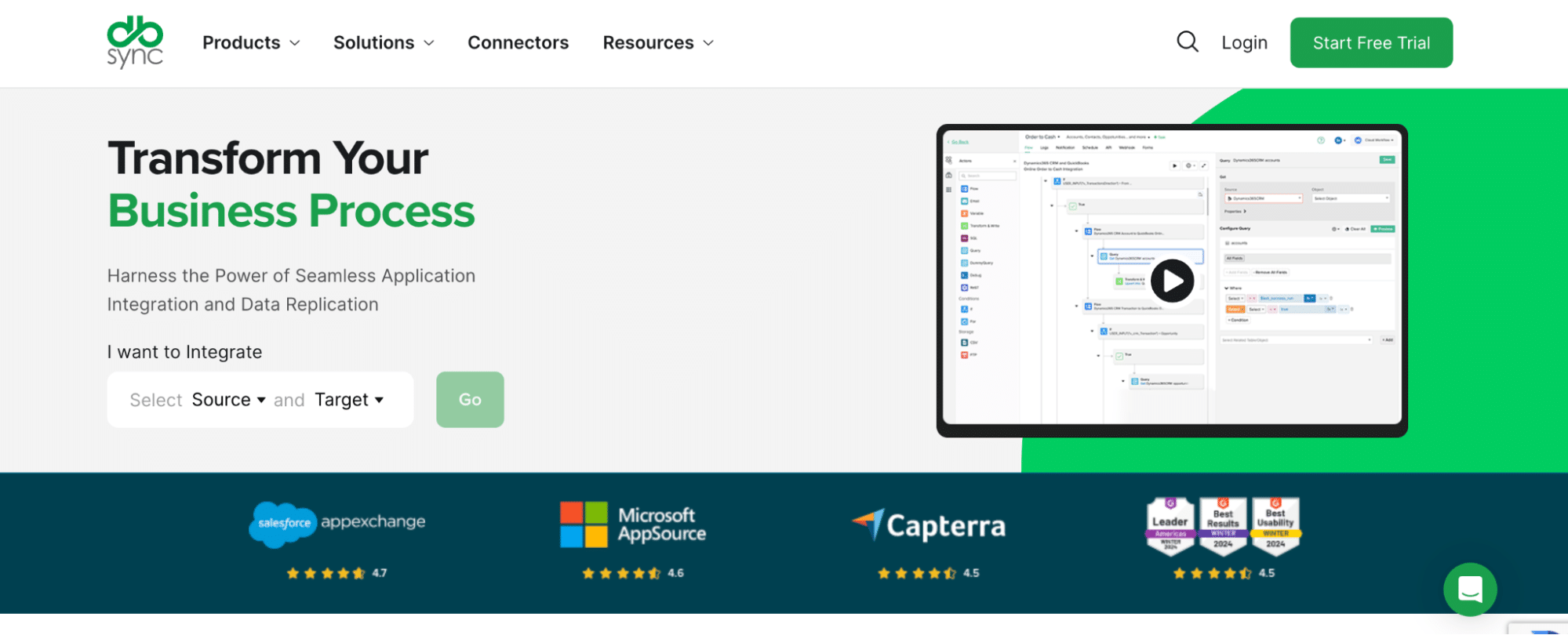1568x635 pixels.
Task: Click the Start Free Trial button
Action: pyautogui.click(x=1371, y=42)
